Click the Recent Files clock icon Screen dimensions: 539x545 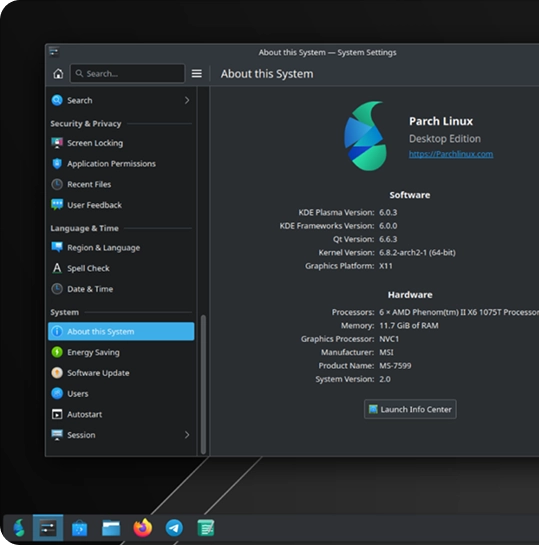tap(57, 185)
